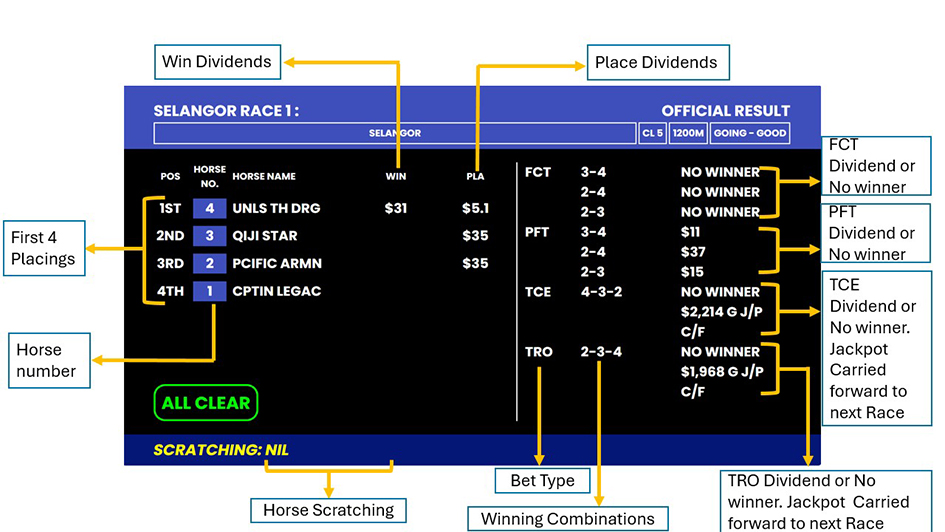This screenshot has width=945, height=532.
Task: Click the 2-3 combination under FCT
Action: click(x=593, y=212)
